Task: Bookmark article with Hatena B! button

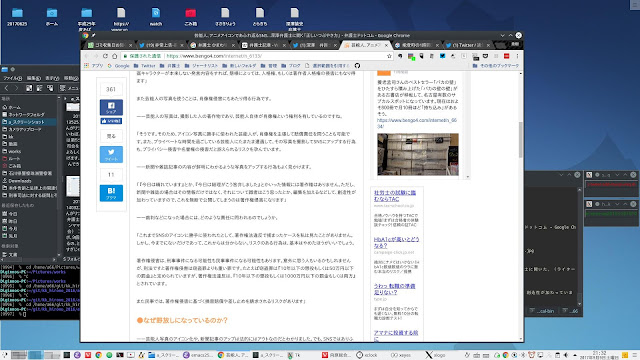Action: tap(111, 193)
